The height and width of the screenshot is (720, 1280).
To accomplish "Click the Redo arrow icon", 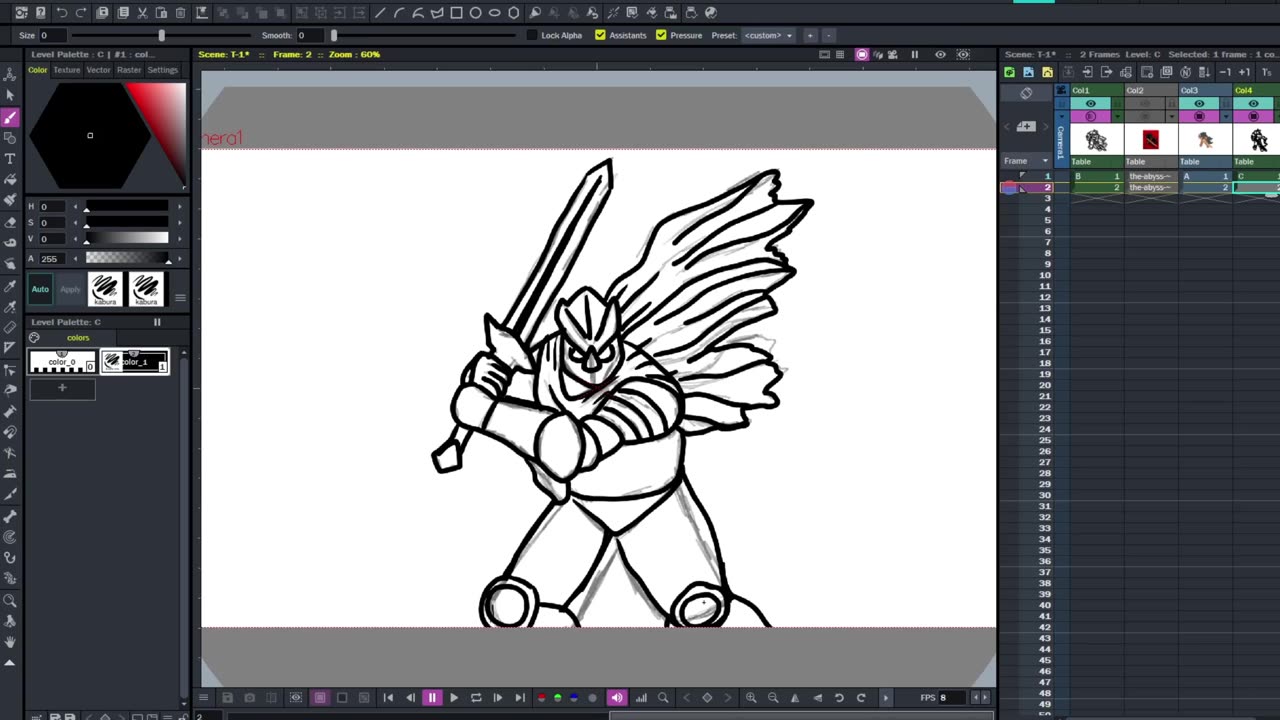I will [82, 13].
